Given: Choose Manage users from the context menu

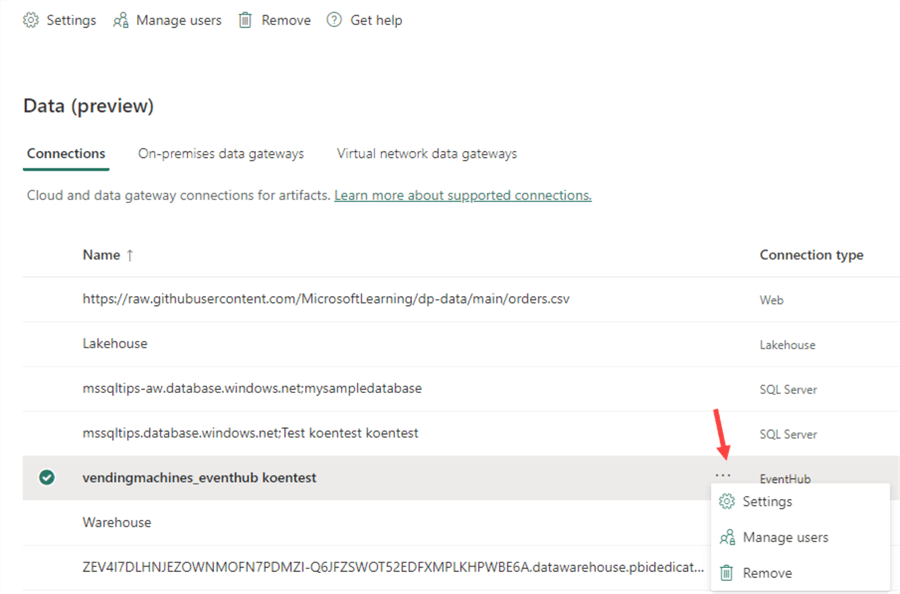Looking at the screenshot, I should coord(785,537).
